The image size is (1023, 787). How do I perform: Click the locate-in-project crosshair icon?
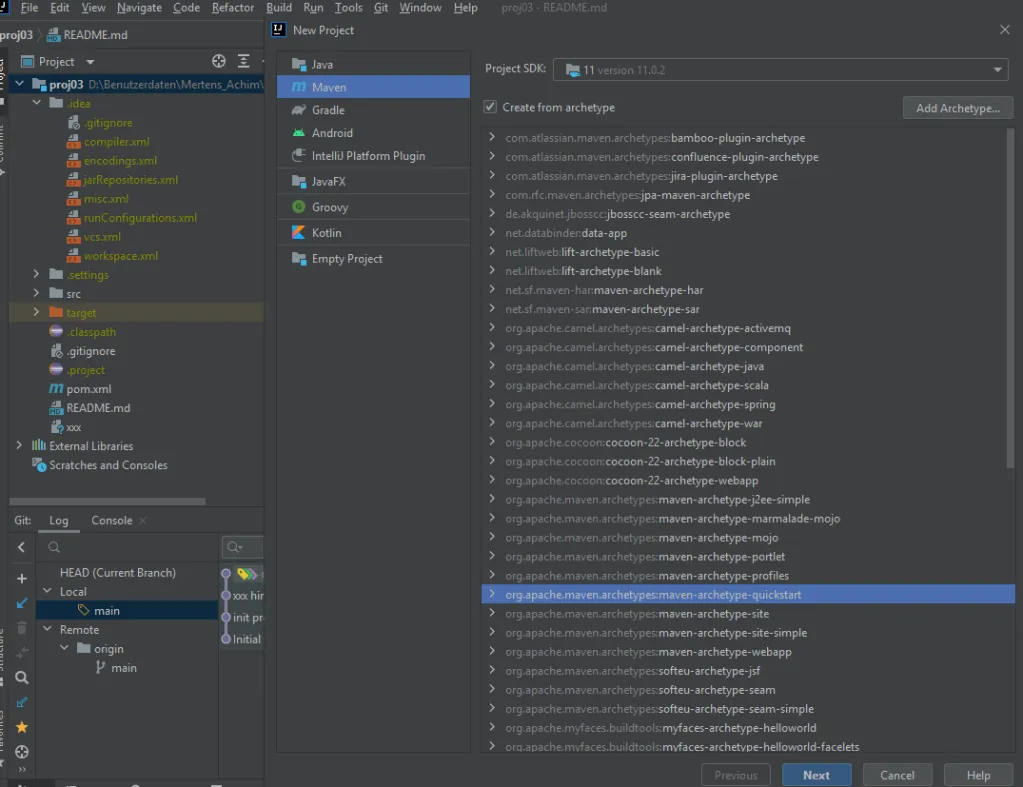219,61
